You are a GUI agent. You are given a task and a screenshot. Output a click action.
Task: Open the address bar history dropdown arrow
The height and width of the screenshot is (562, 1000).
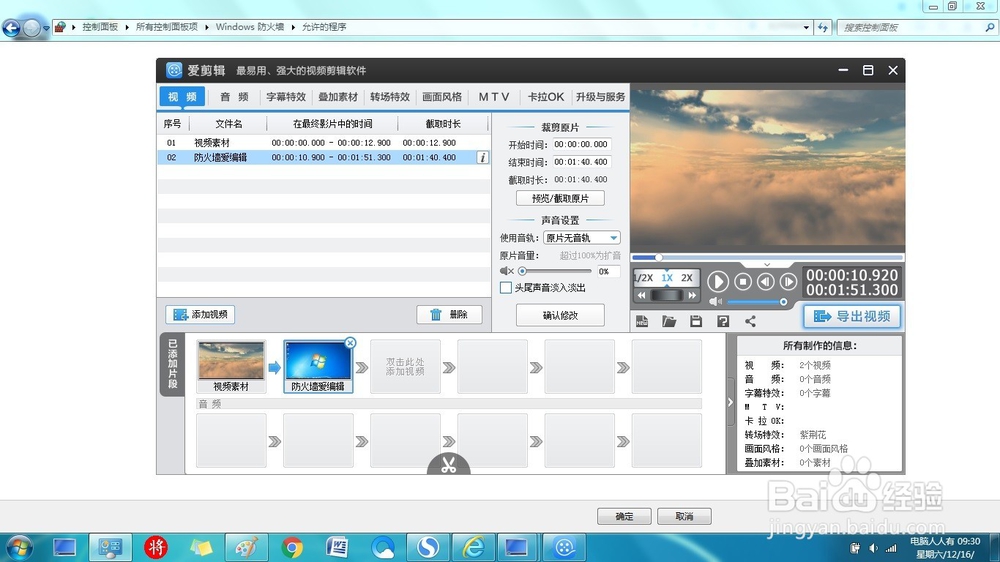(806, 27)
